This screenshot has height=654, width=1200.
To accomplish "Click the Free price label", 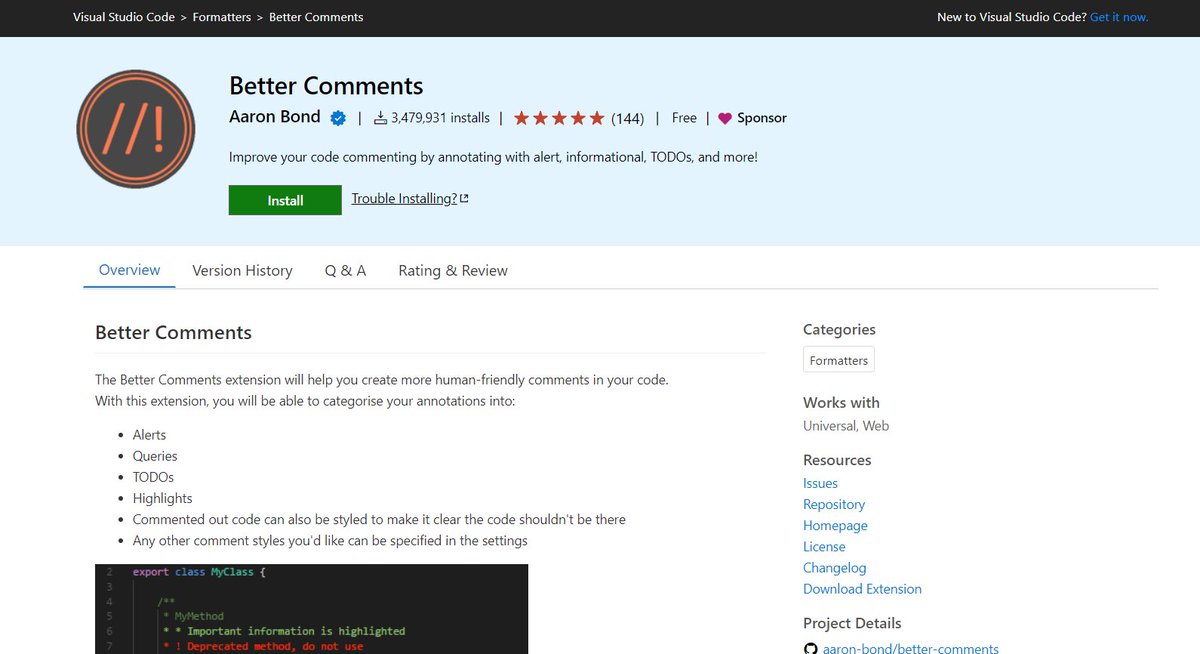I will click(x=684, y=118).
